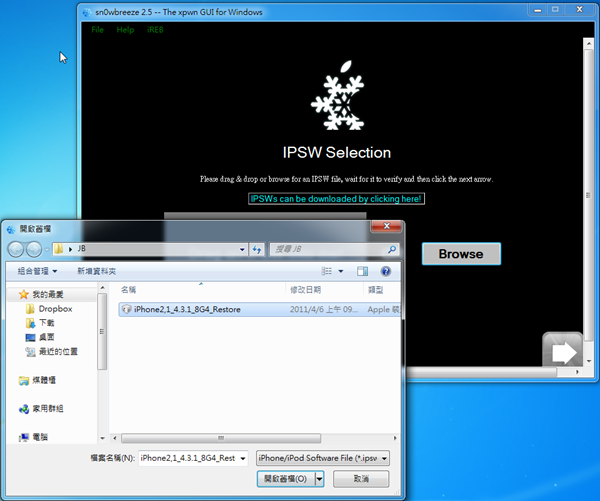Expand the recent pages dropdown arrow
The width and height of the screenshot is (600, 501).
point(46,250)
